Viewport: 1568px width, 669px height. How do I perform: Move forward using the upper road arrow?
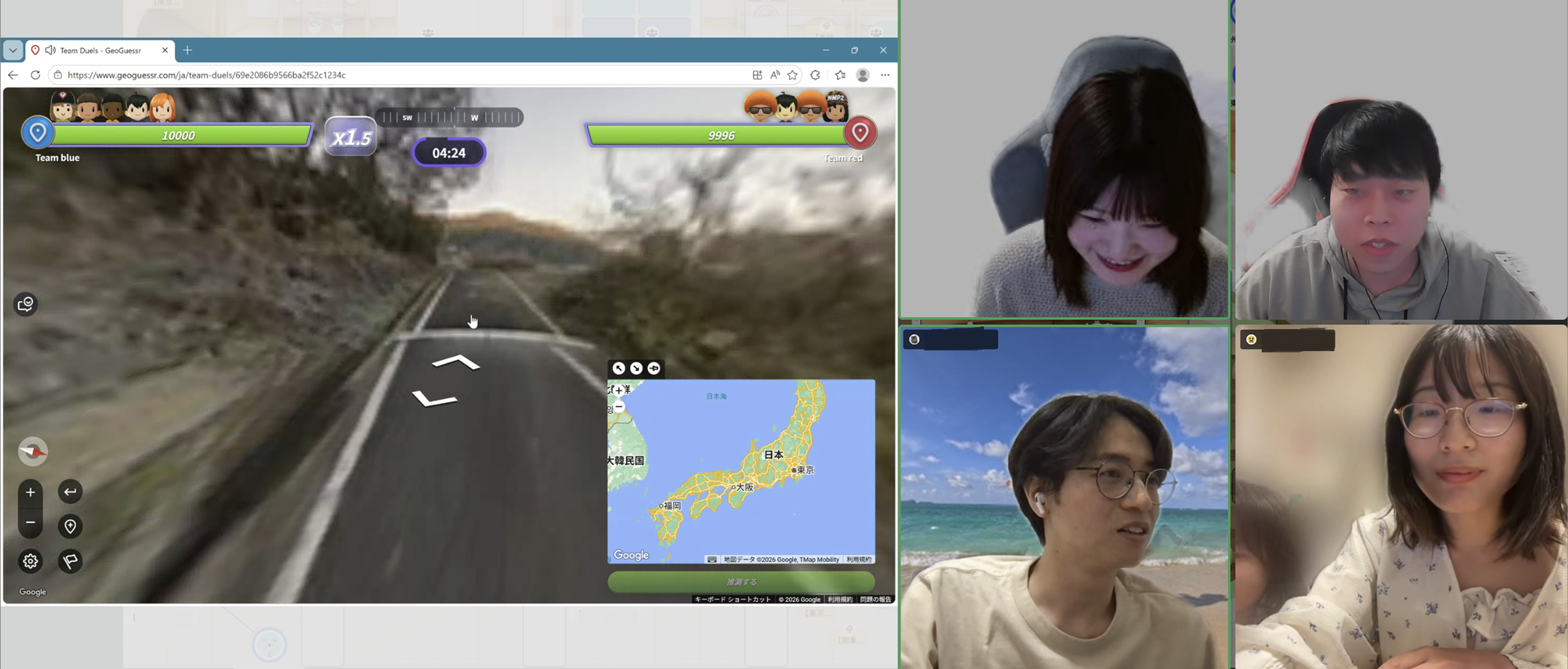(x=456, y=362)
